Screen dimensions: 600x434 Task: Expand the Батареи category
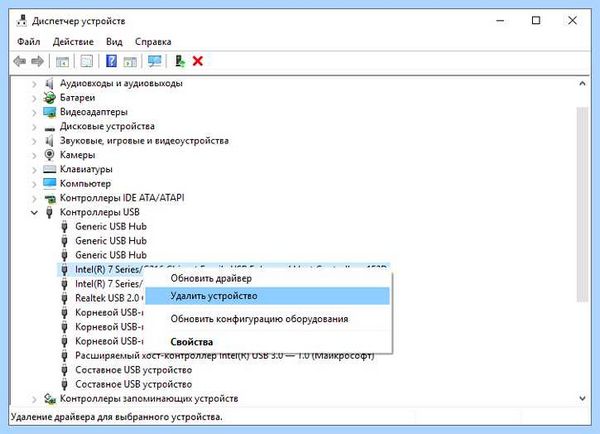(x=34, y=98)
